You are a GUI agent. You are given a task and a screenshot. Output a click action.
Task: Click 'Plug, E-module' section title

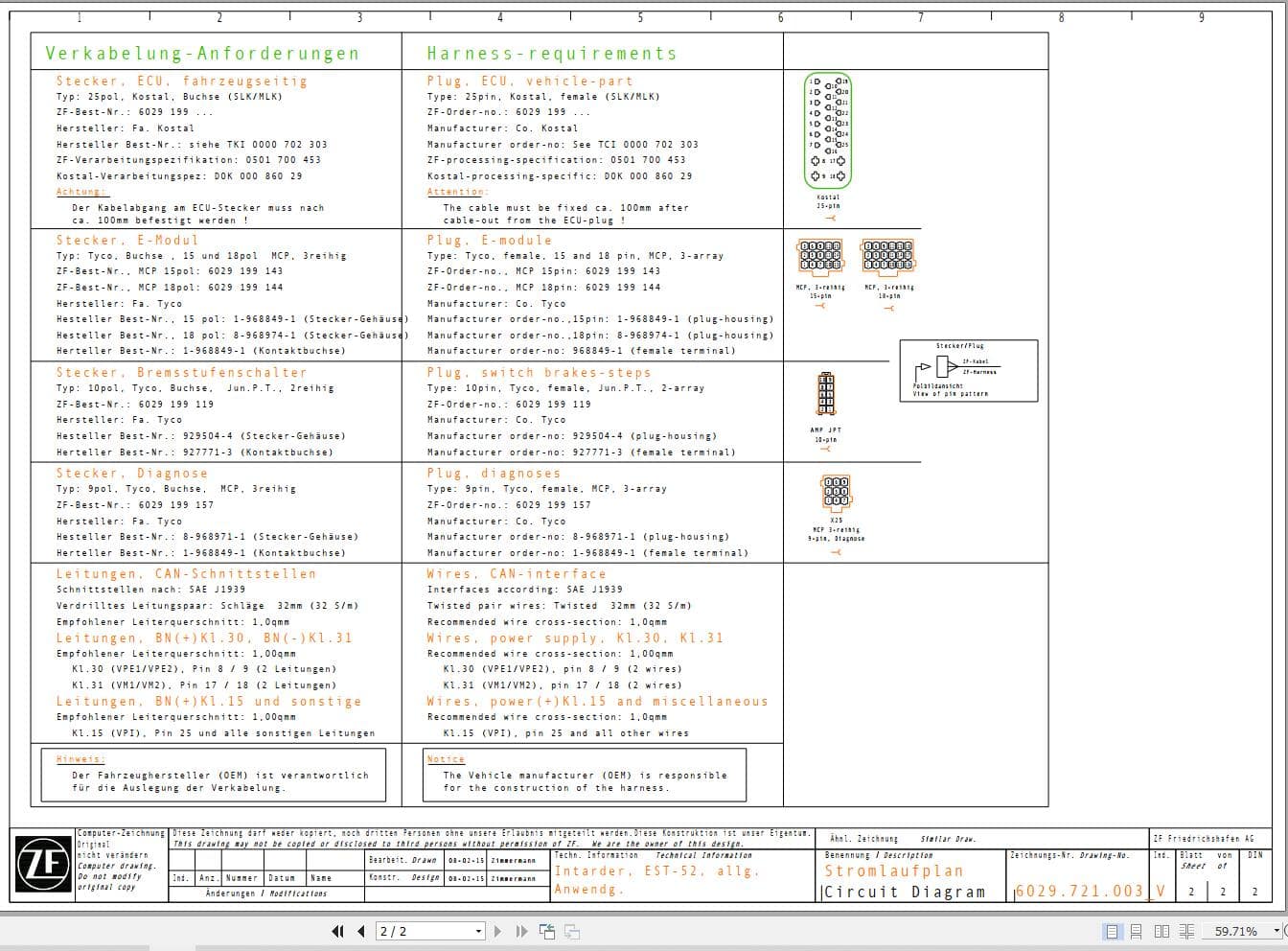pyautogui.click(x=490, y=241)
